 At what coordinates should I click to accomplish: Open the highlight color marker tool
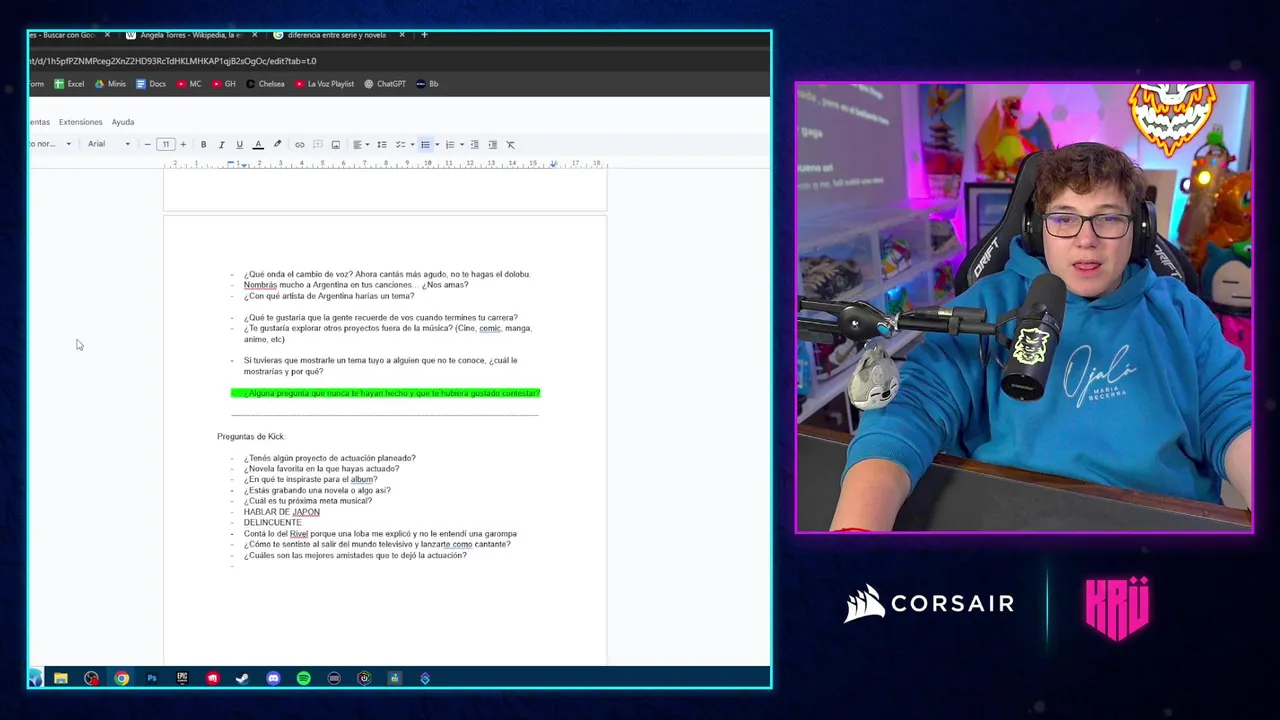click(x=277, y=144)
